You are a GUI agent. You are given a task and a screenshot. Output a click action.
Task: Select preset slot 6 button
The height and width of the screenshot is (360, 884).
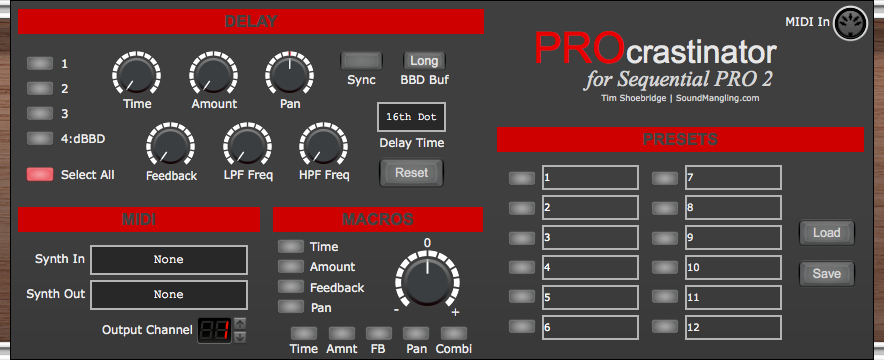click(522, 327)
